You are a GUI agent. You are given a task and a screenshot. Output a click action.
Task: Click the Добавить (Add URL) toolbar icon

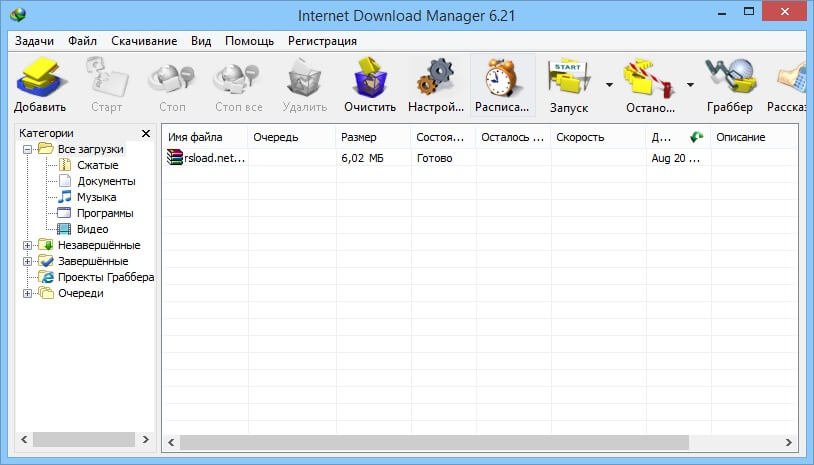pyautogui.click(x=40, y=78)
